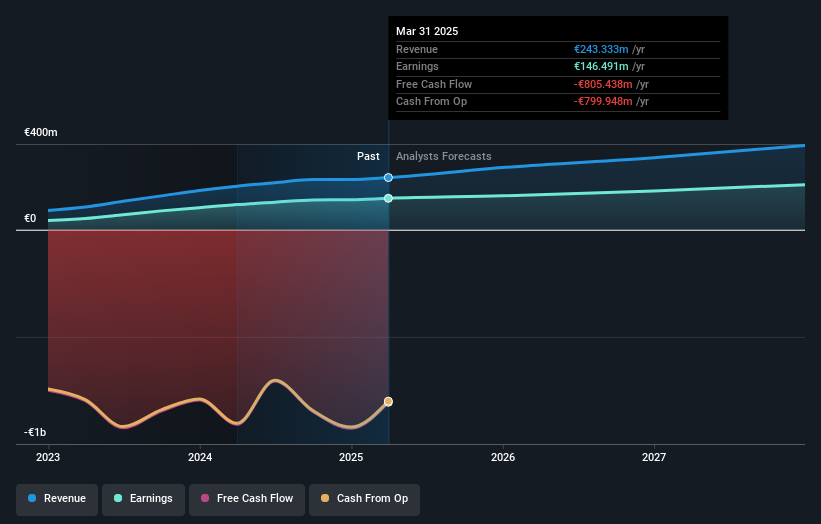
Task: Click the 2026 x-axis label
Action: (503, 457)
